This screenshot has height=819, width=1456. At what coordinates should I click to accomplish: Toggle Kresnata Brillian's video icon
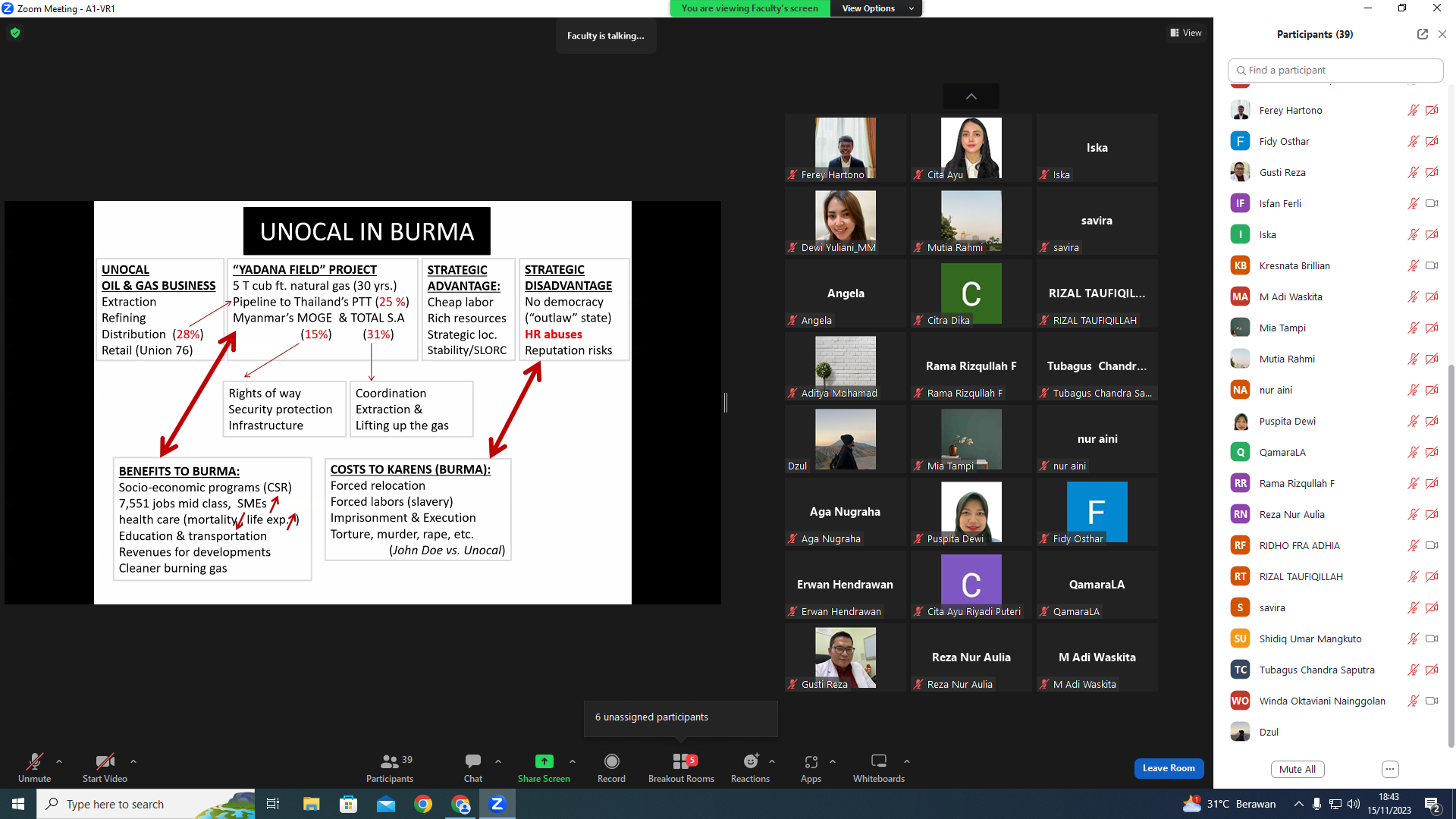1432,265
